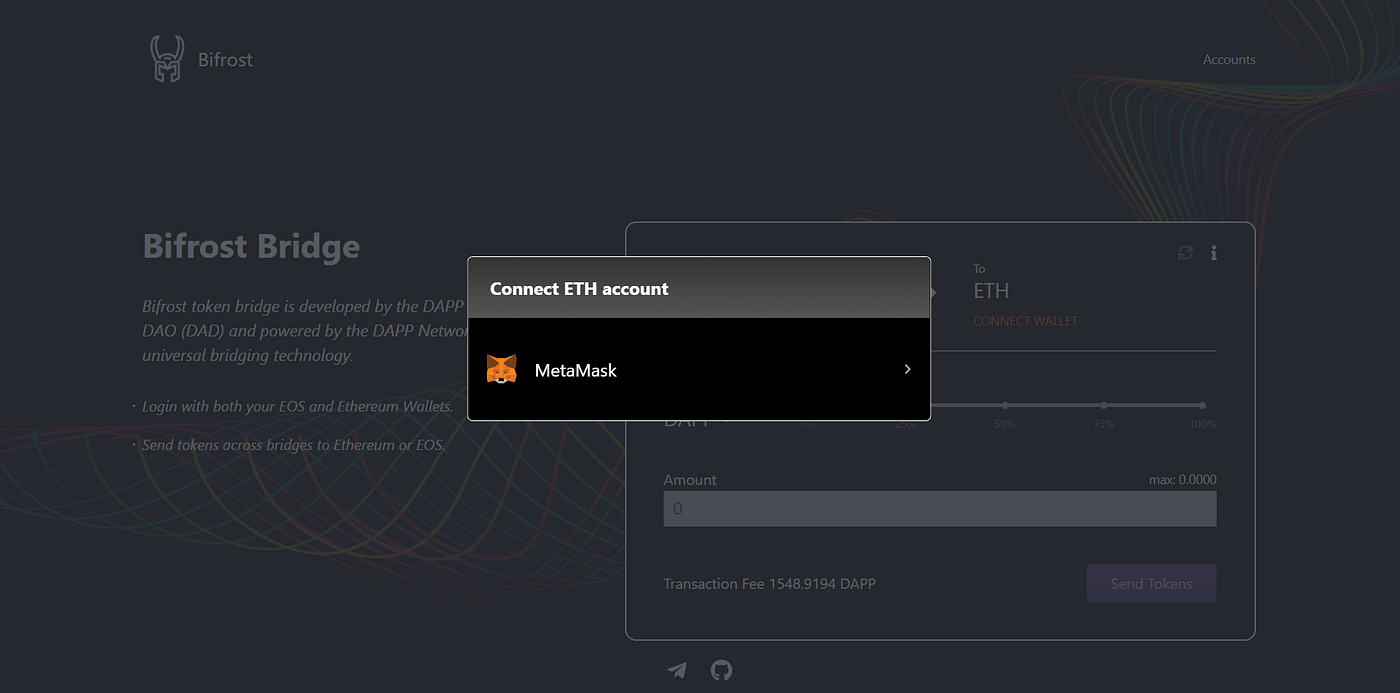Screen dimensions: 1400x693
Task: Click the red CONNECT WALLET link
Action: (1025, 321)
